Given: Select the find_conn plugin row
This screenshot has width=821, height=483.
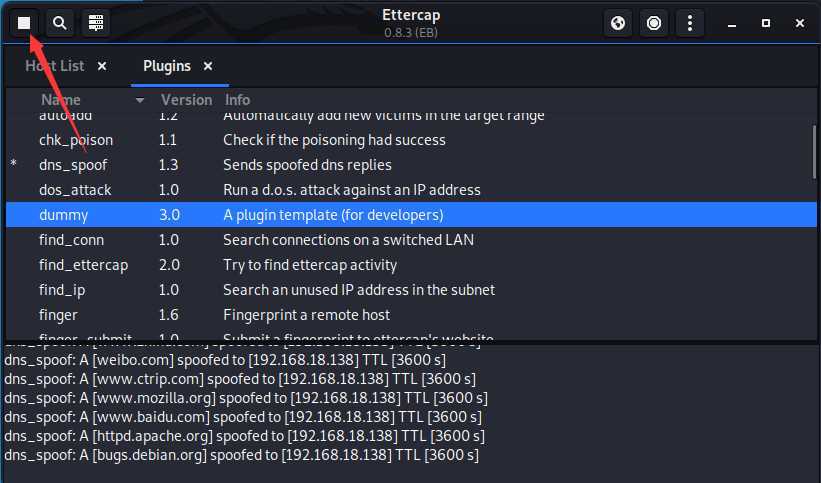Looking at the screenshot, I should click(411, 240).
